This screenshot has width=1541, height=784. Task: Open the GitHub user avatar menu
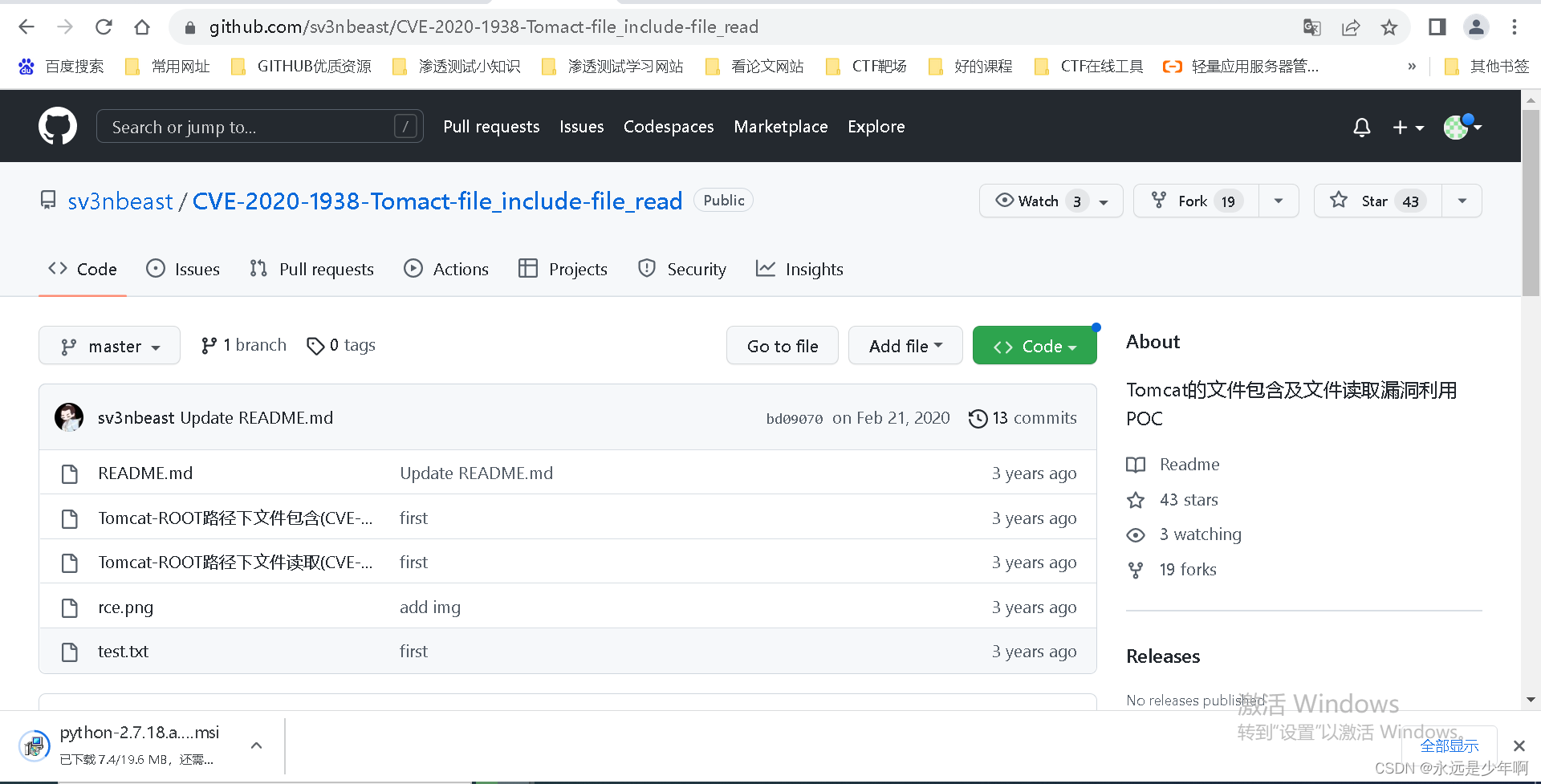[1462, 126]
